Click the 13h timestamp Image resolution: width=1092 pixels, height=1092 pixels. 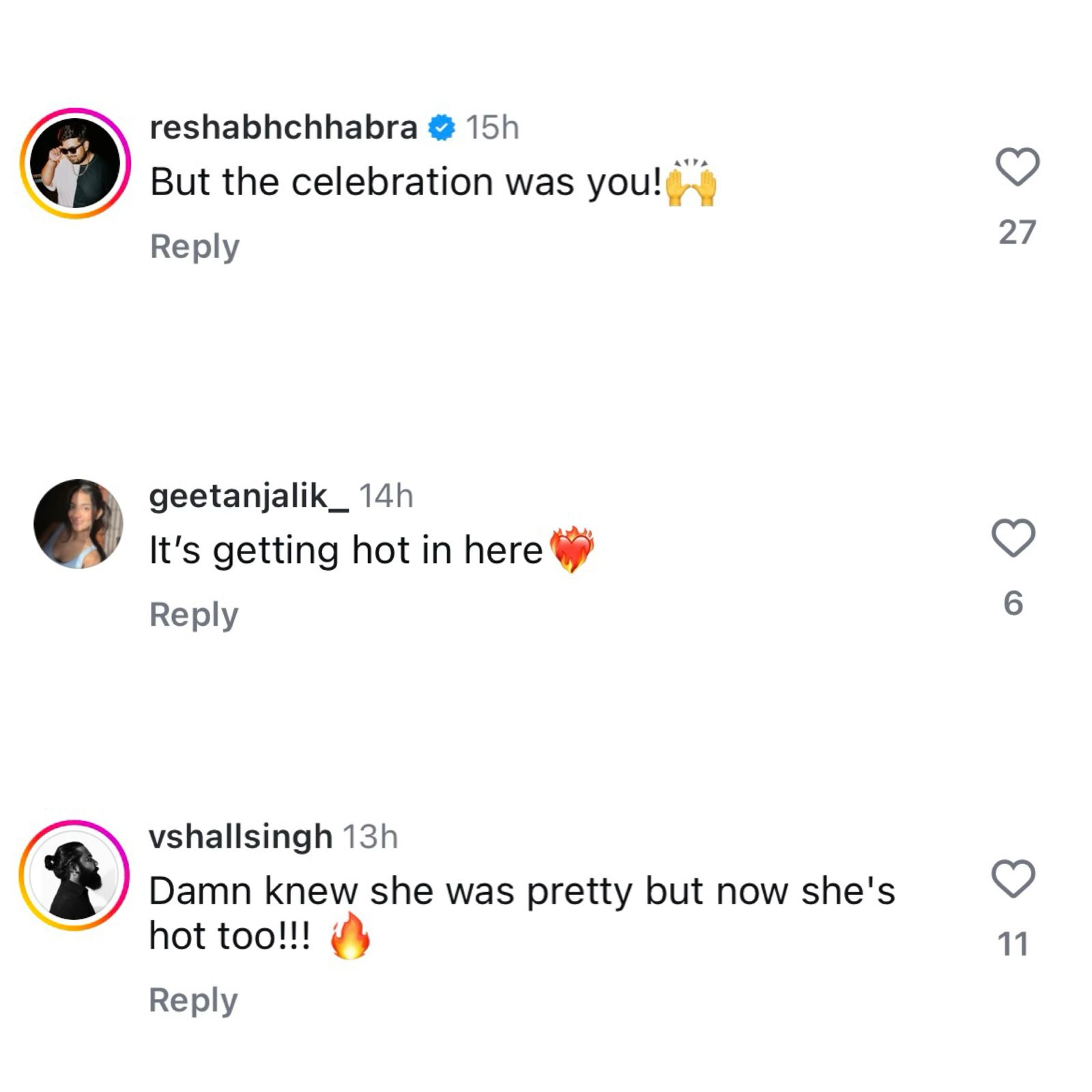point(370,837)
